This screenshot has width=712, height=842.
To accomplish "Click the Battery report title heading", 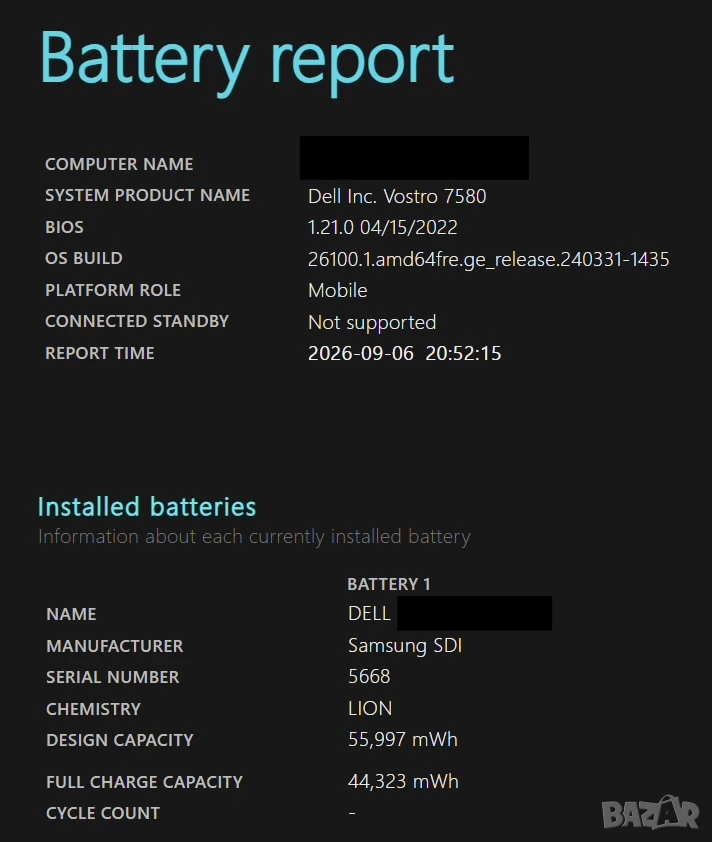I will pyautogui.click(x=247, y=62).
